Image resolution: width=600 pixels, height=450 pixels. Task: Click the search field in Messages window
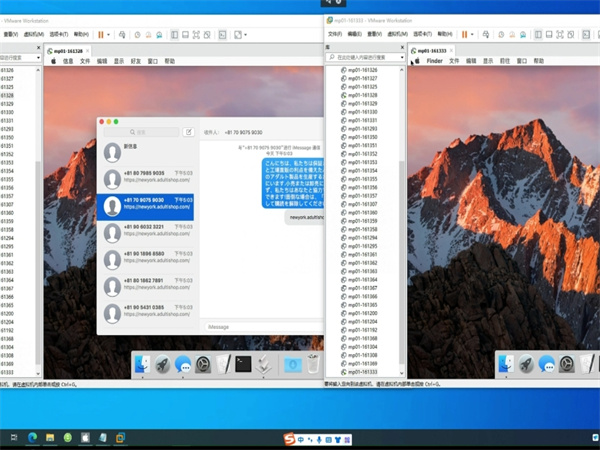141,131
